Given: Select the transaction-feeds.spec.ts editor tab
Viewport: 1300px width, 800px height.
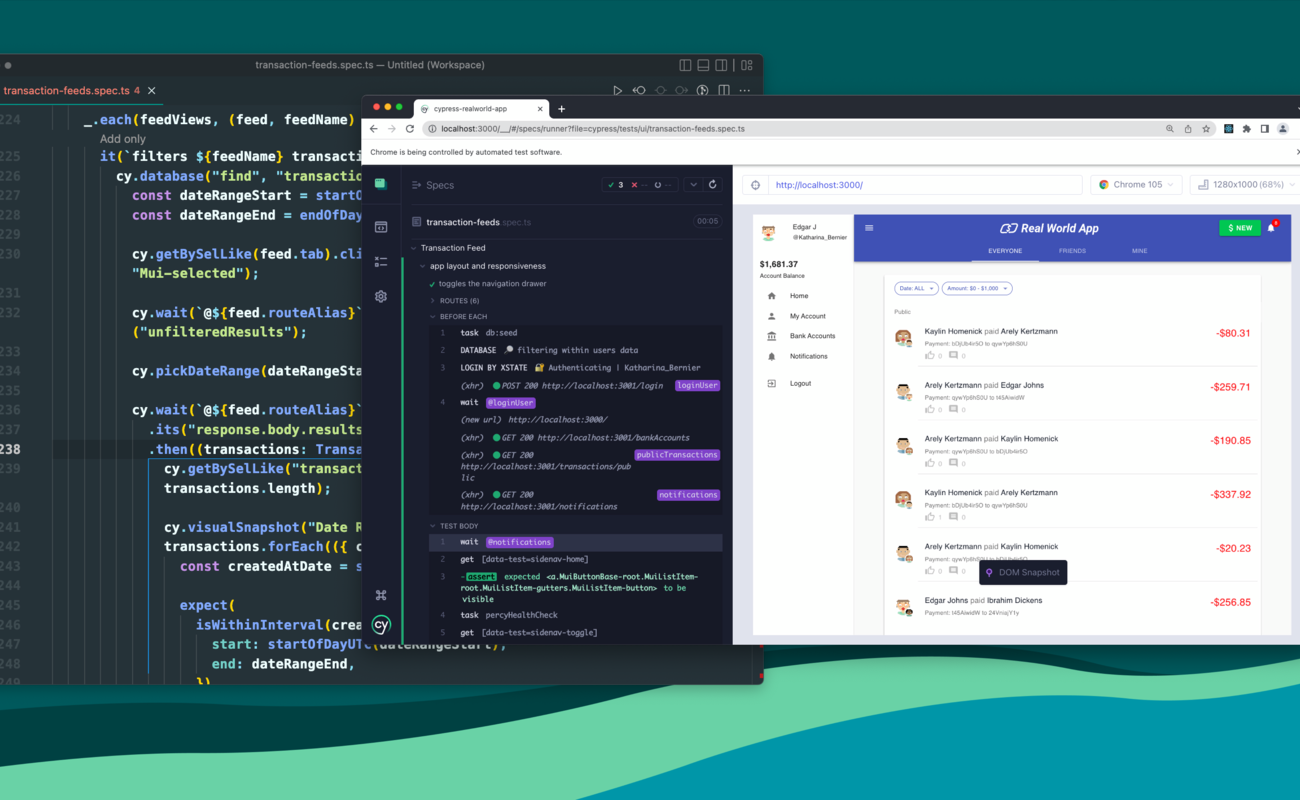Looking at the screenshot, I should coord(67,91).
